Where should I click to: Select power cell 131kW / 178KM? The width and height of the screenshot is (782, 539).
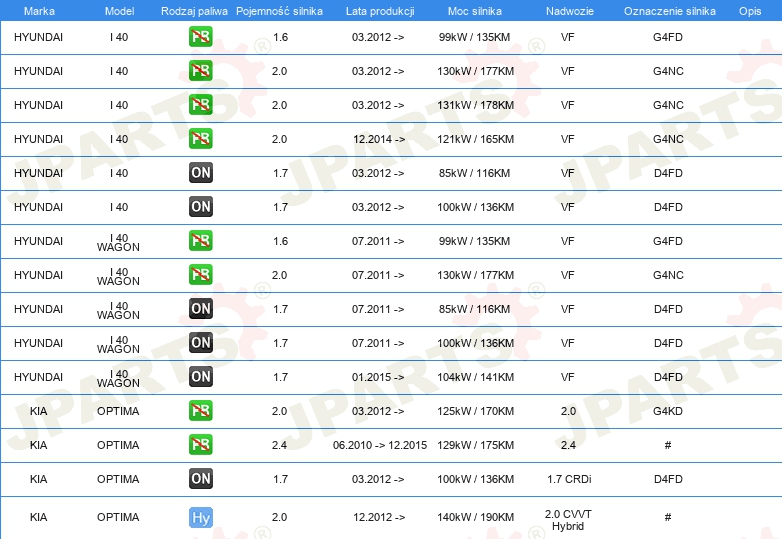(x=475, y=105)
